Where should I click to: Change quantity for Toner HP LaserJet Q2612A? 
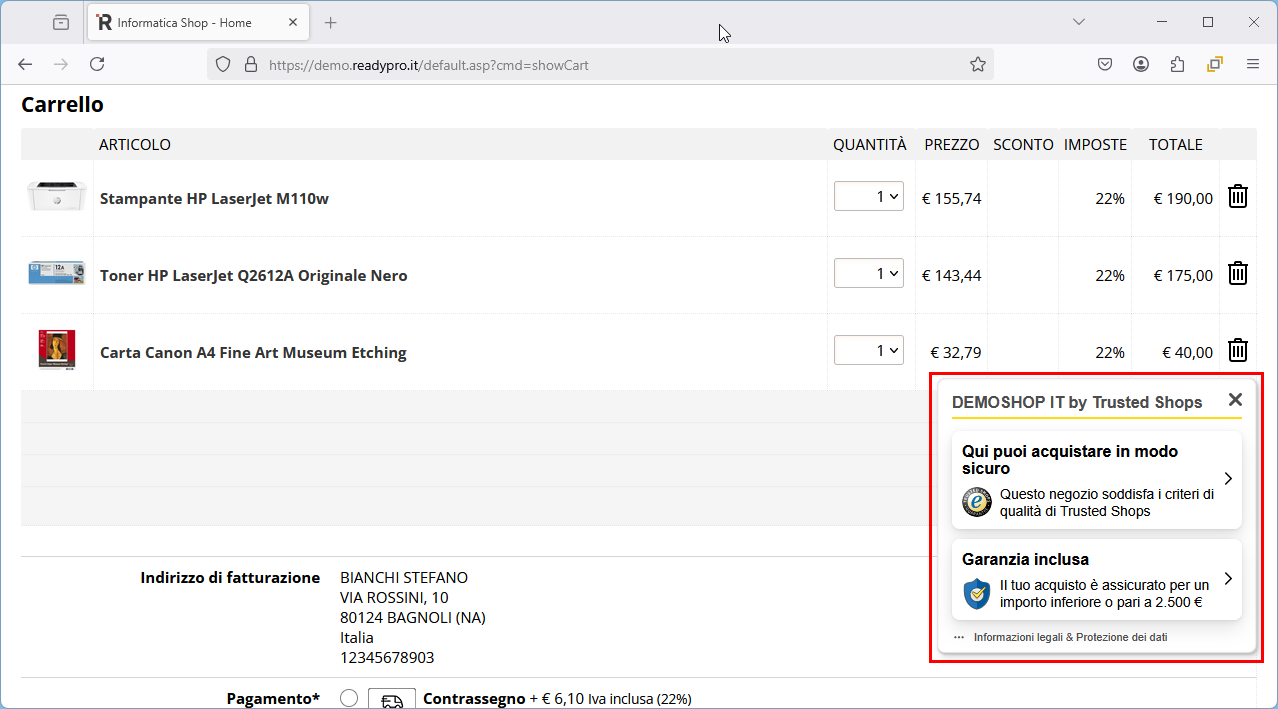(869, 273)
